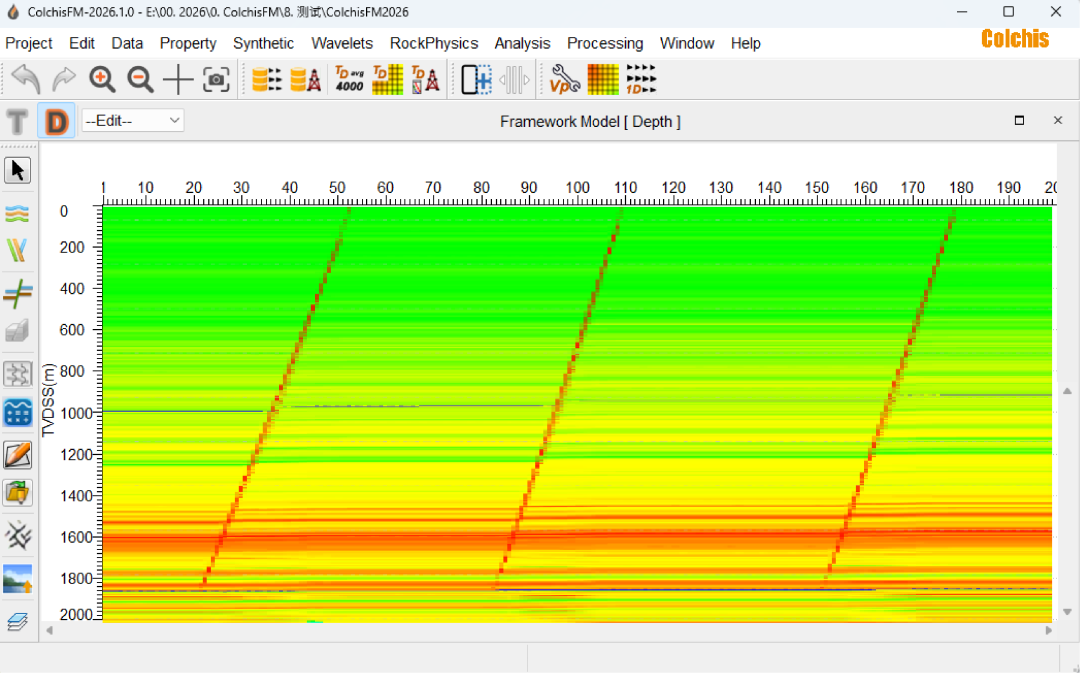Take a snapshot with the camera icon
This screenshot has height=673, width=1080.
click(x=216, y=80)
